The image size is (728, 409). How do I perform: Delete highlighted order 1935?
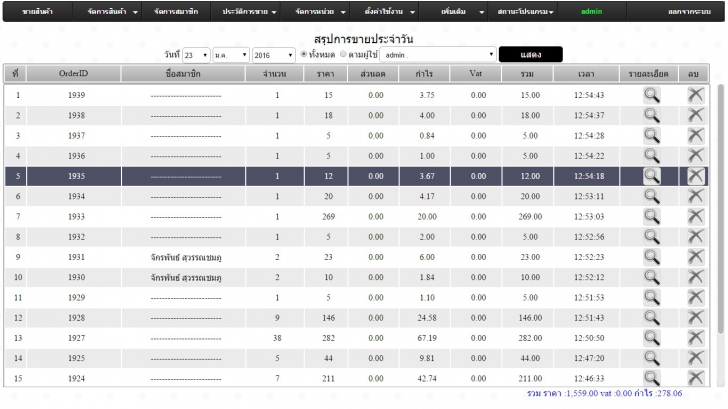pos(696,176)
